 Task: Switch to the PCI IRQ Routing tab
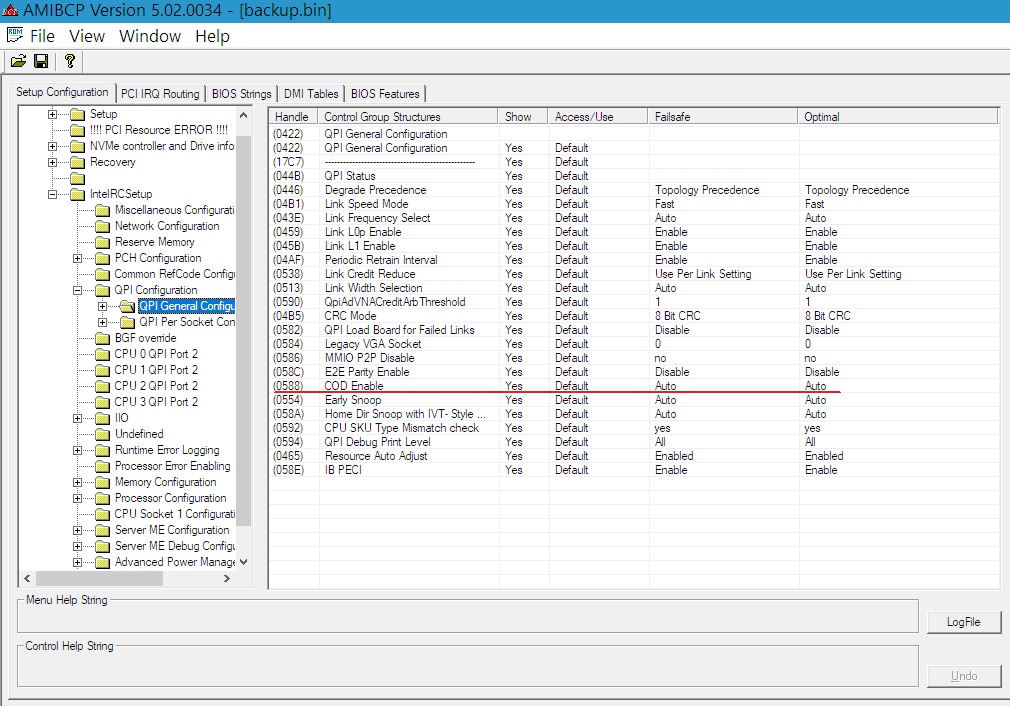click(x=160, y=94)
